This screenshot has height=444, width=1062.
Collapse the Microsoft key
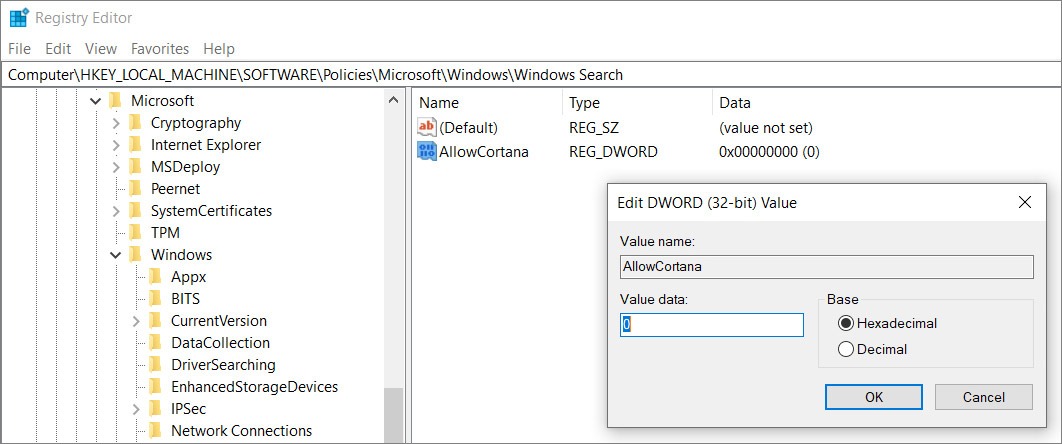click(x=95, y=101)
